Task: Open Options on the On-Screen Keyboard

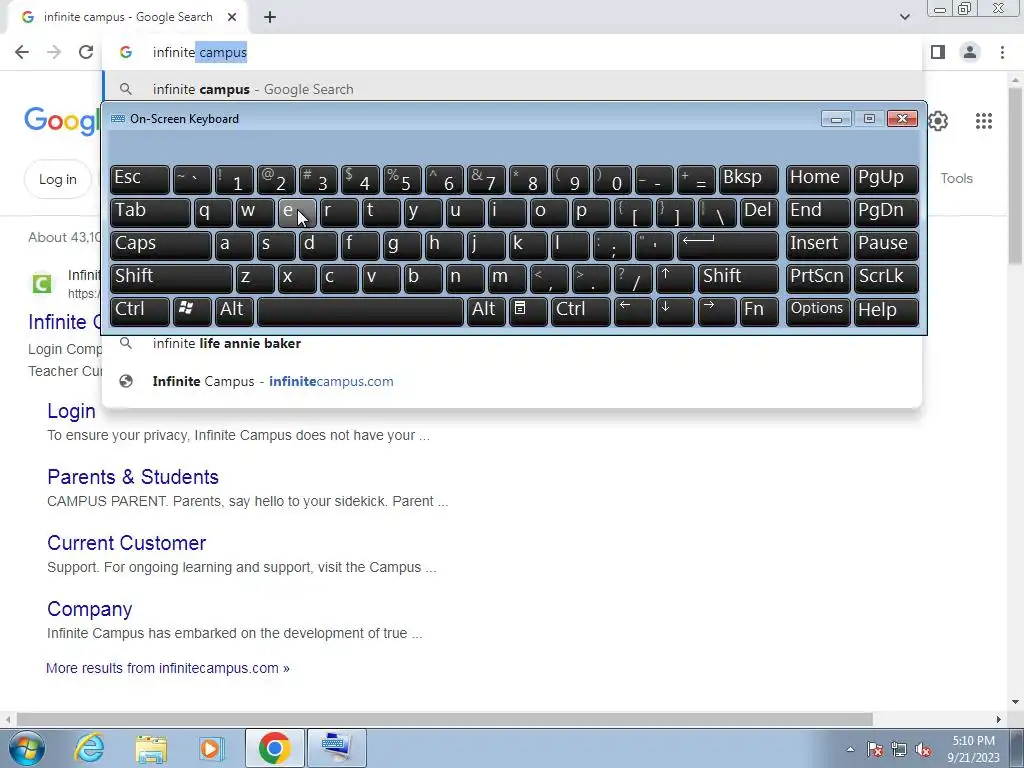Action: click(x=818, y=311)
